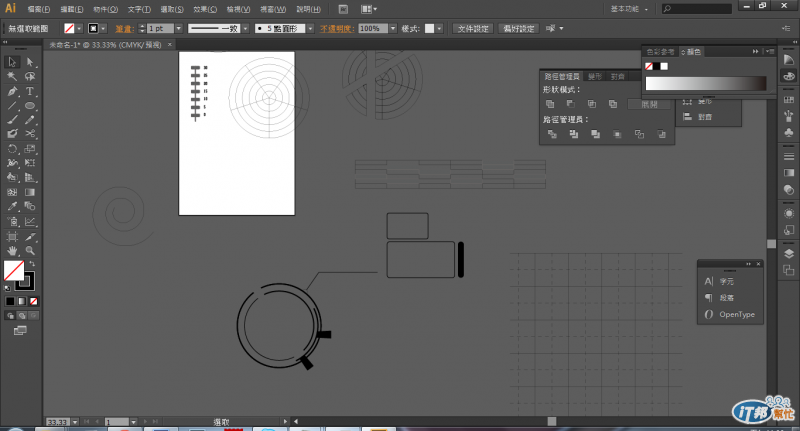
Task: Switch to the 變形 tab in Pathfinder panel
Action: (595, 77)
